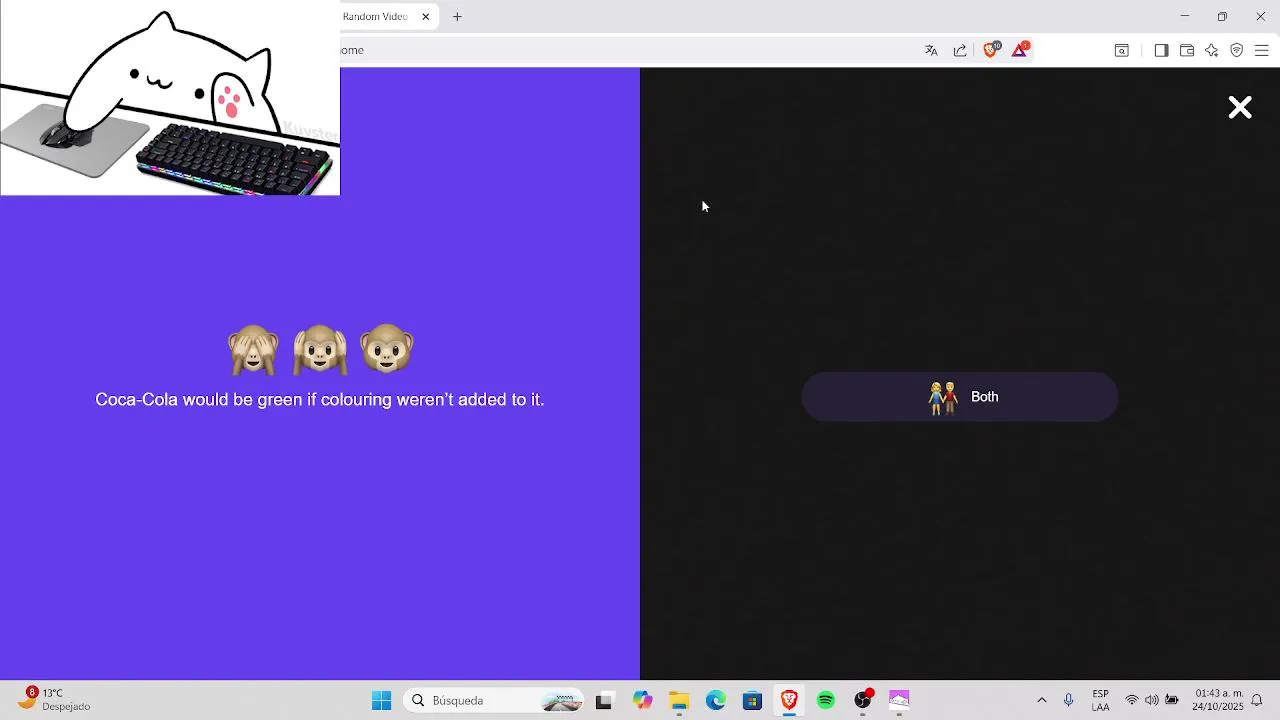Viewport: 1280px width, 720px height.
Task: Open the notifications bell icon
Action: coord(1257,701)
